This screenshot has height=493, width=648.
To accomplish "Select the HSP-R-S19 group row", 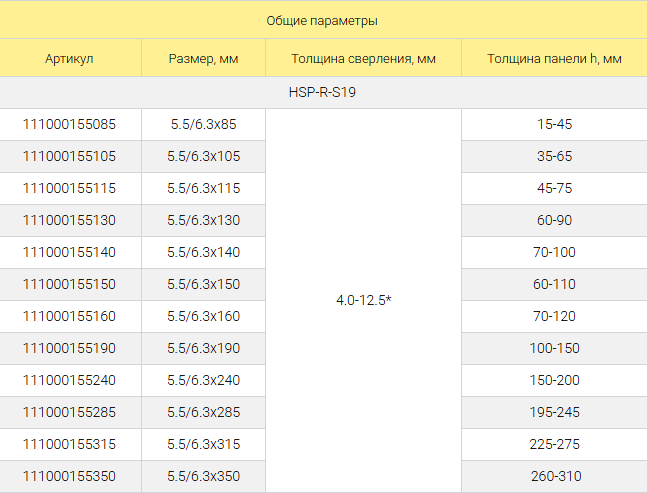I will (322, 92).
